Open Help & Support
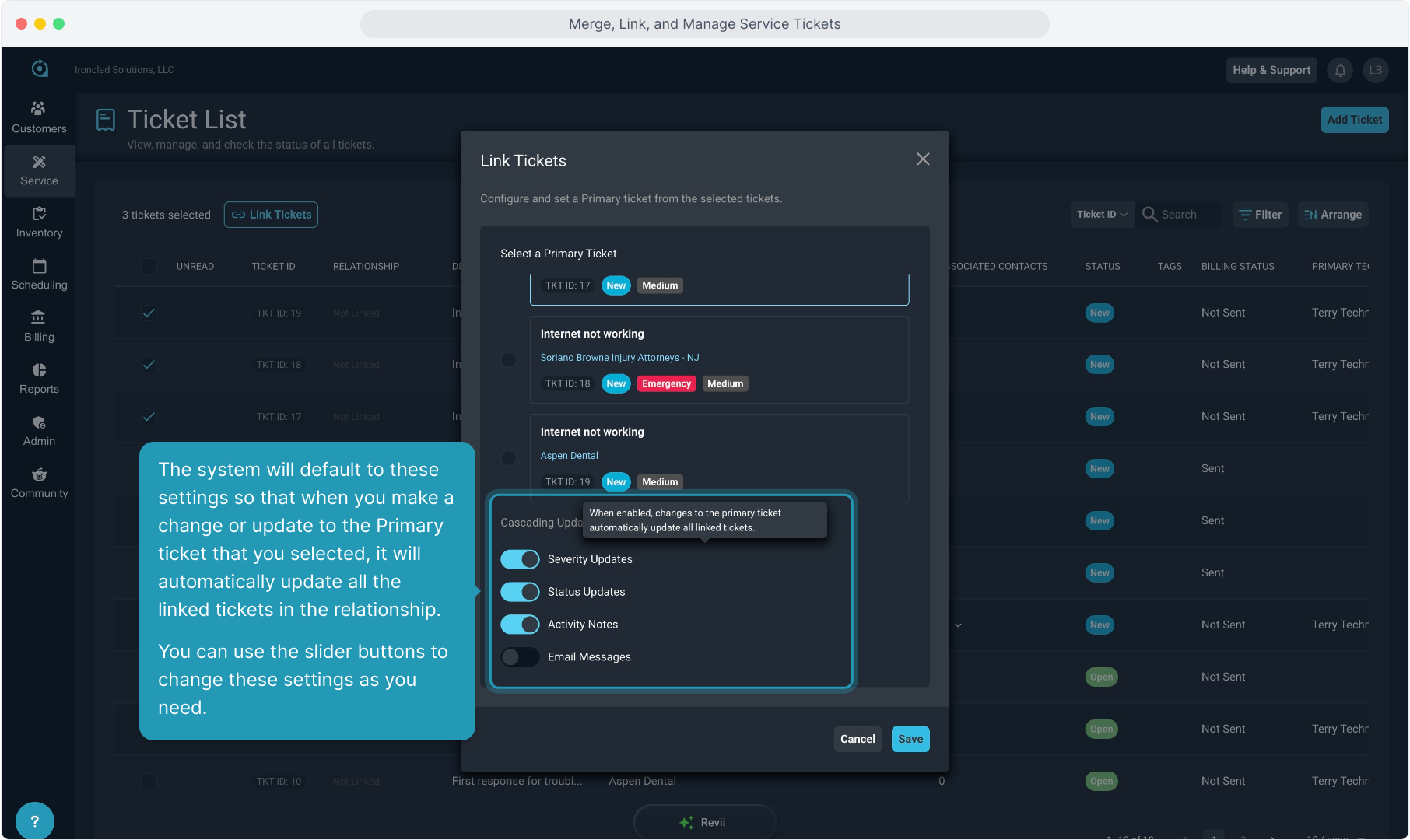 point(1271,70)
